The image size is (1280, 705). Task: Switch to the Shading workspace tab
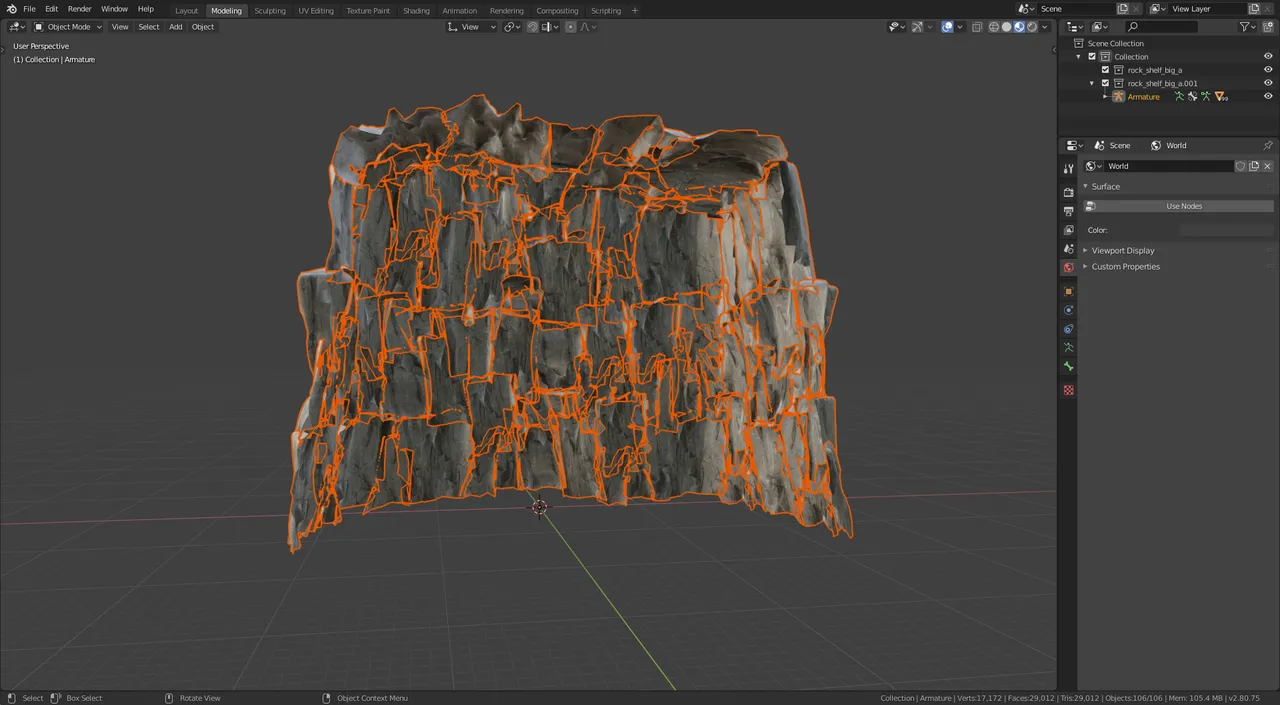416,11
